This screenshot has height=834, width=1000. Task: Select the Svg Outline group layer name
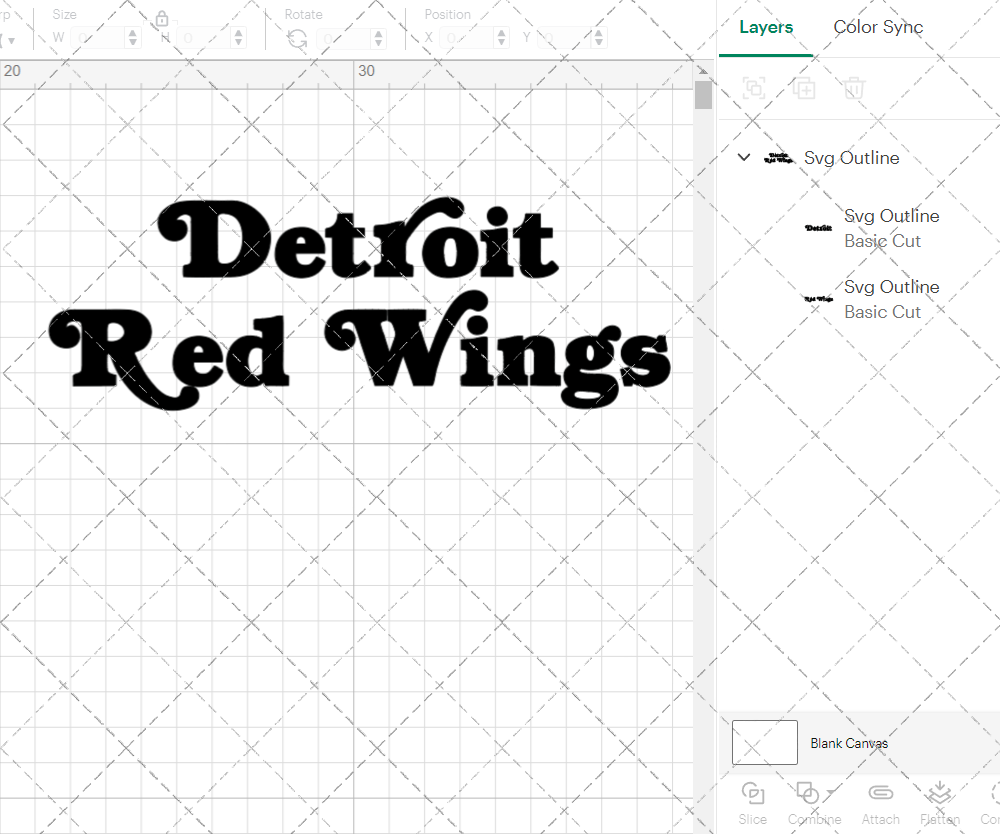[851, 158]
